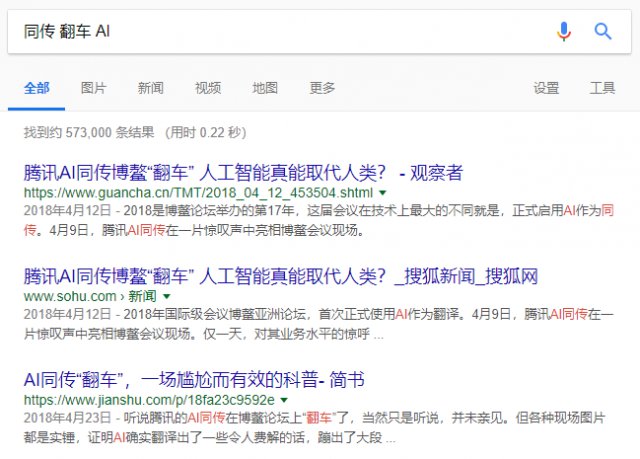The width and height of the screenshot is (640, 459).
Task: Select the 全部 tab
Action: 36,88
